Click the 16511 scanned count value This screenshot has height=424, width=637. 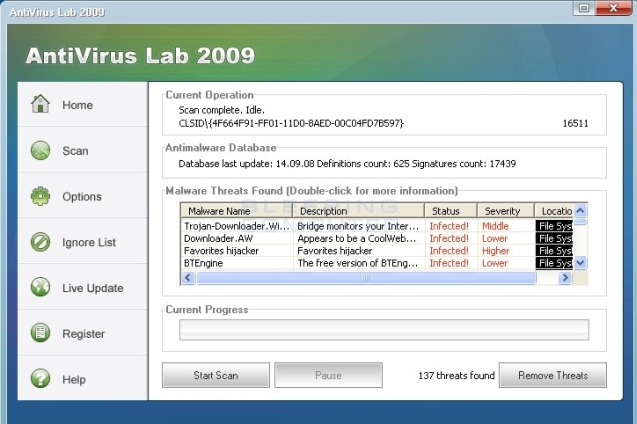[x=575, y=123]
